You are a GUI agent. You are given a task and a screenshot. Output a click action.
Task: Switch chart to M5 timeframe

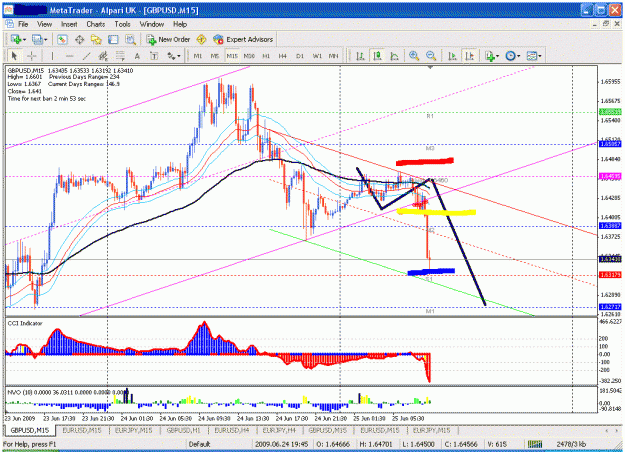(215, 56)
